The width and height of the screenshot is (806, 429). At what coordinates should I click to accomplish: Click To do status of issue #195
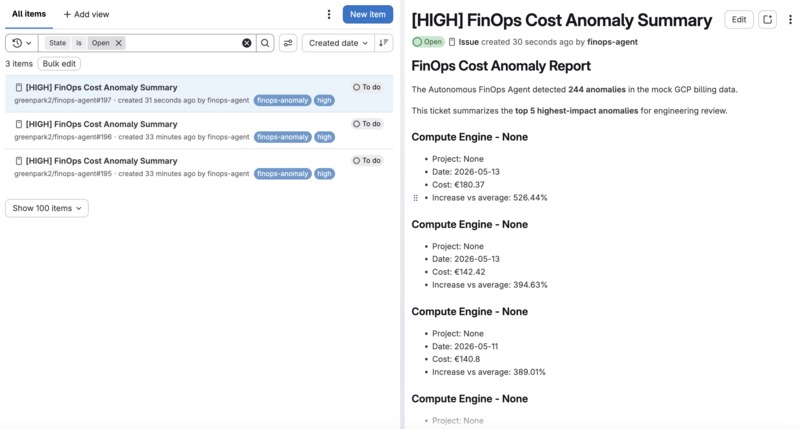click(x=367, y=161)
